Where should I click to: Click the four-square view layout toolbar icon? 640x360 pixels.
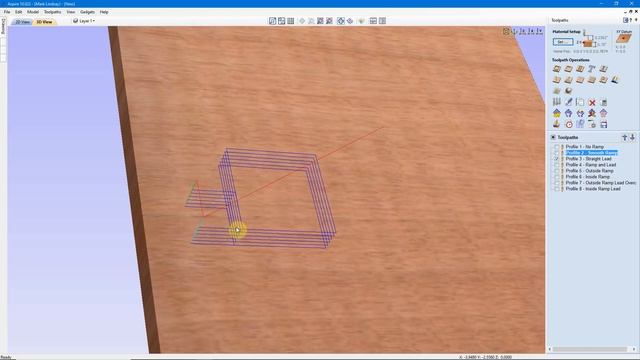282,21
